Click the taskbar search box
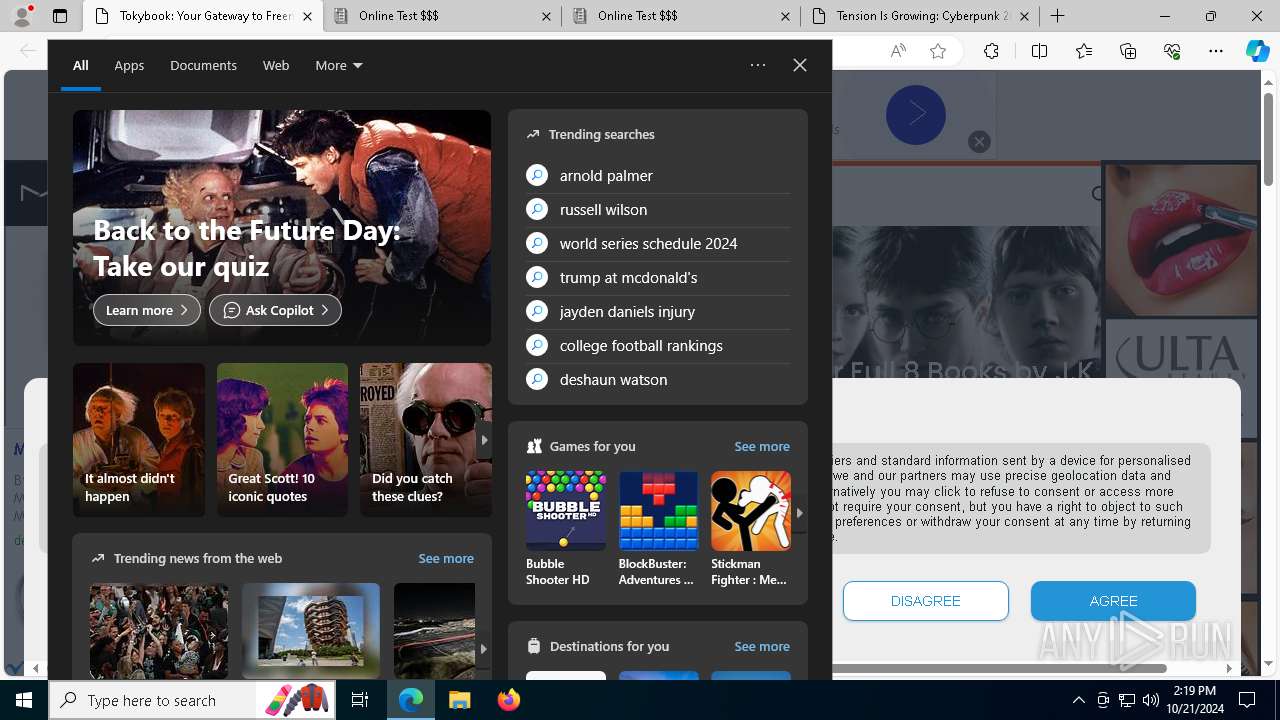 [193, 700]
